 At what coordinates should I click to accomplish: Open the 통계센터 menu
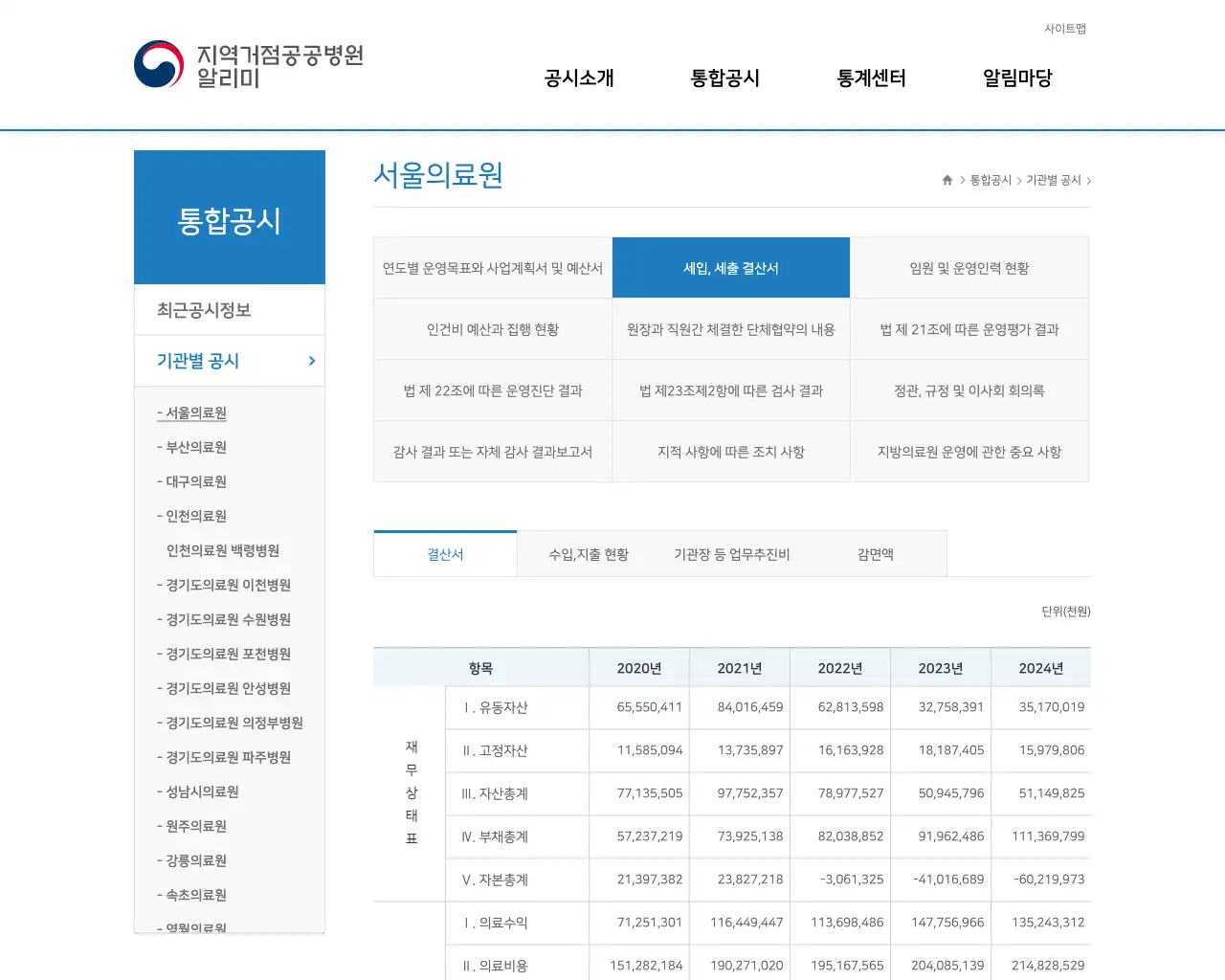pos(870,78)
